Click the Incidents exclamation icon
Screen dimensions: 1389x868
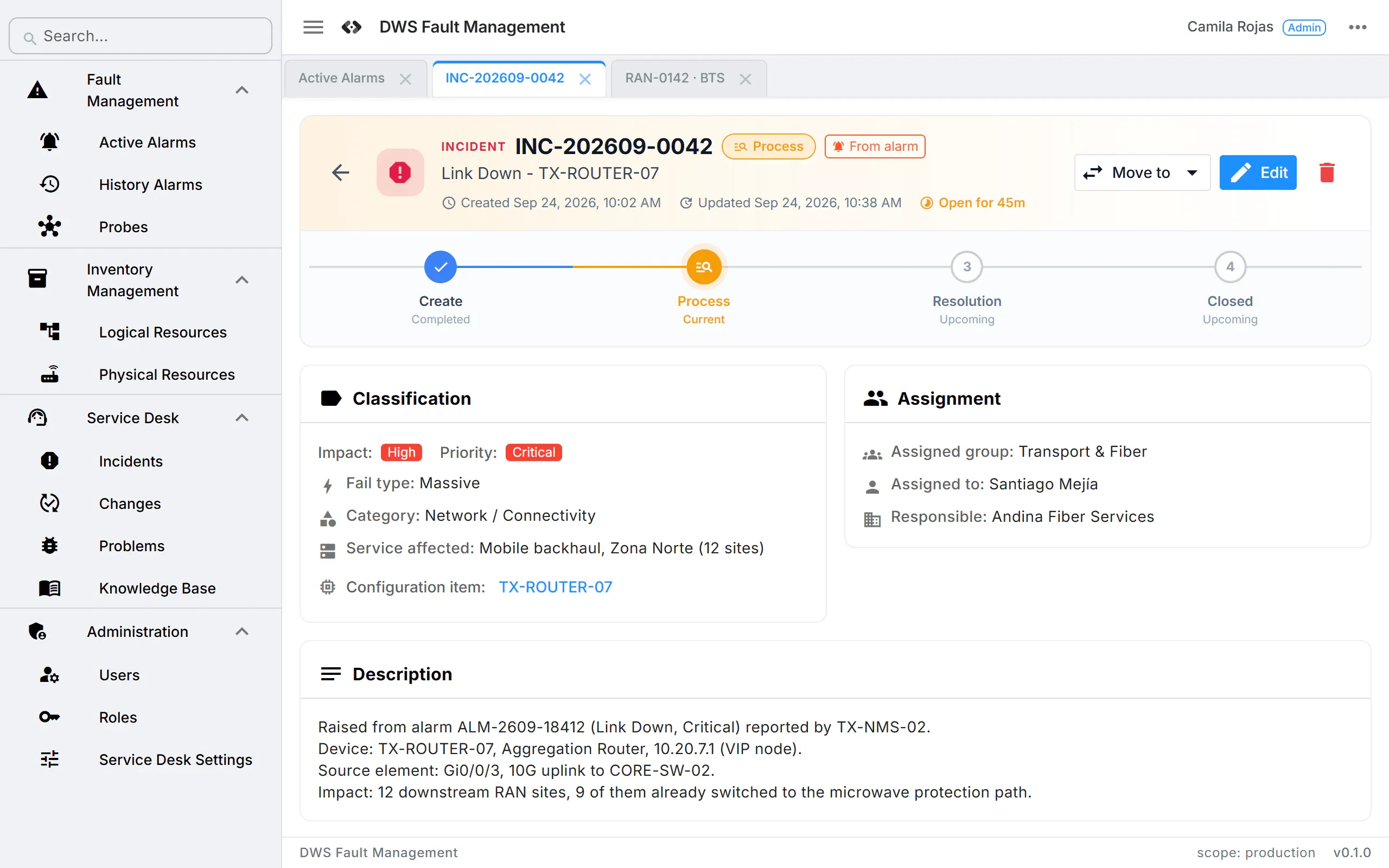tap(50, 461)
